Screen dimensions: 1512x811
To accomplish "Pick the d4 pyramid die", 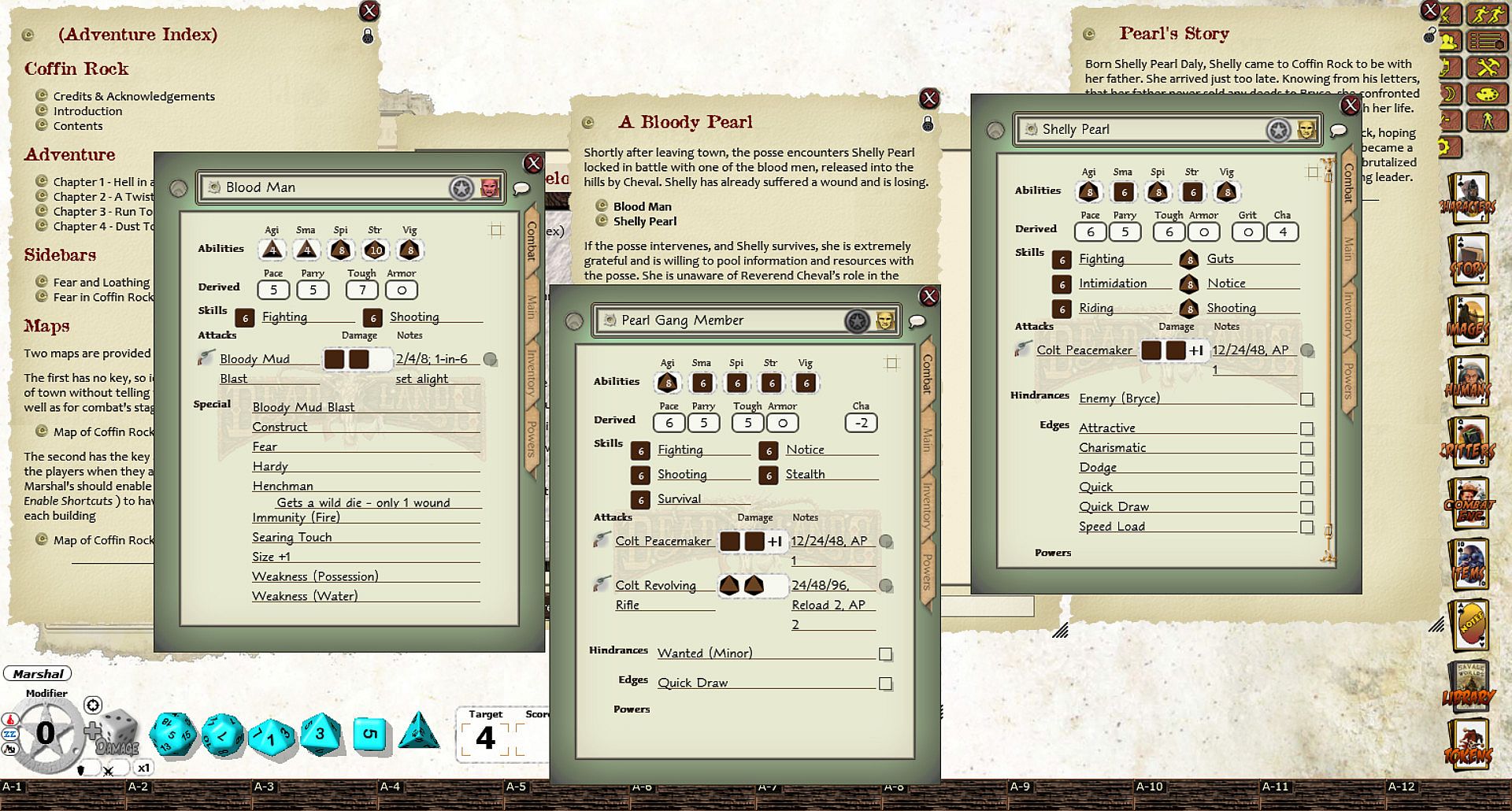I will coord(419,731).
